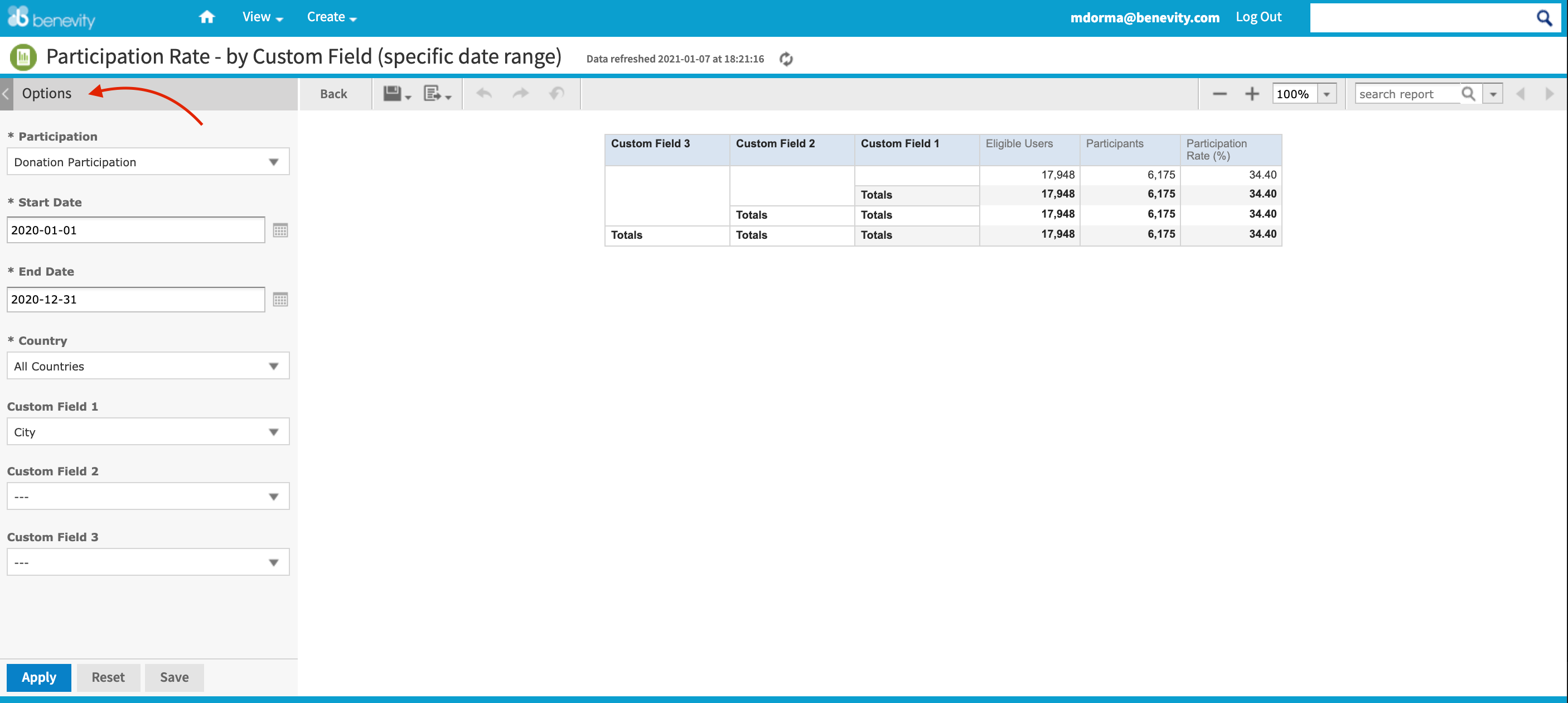Screen dimensions: 1568x703
Task: Click the Custom Field 2 column header
Action: [792, 150]
